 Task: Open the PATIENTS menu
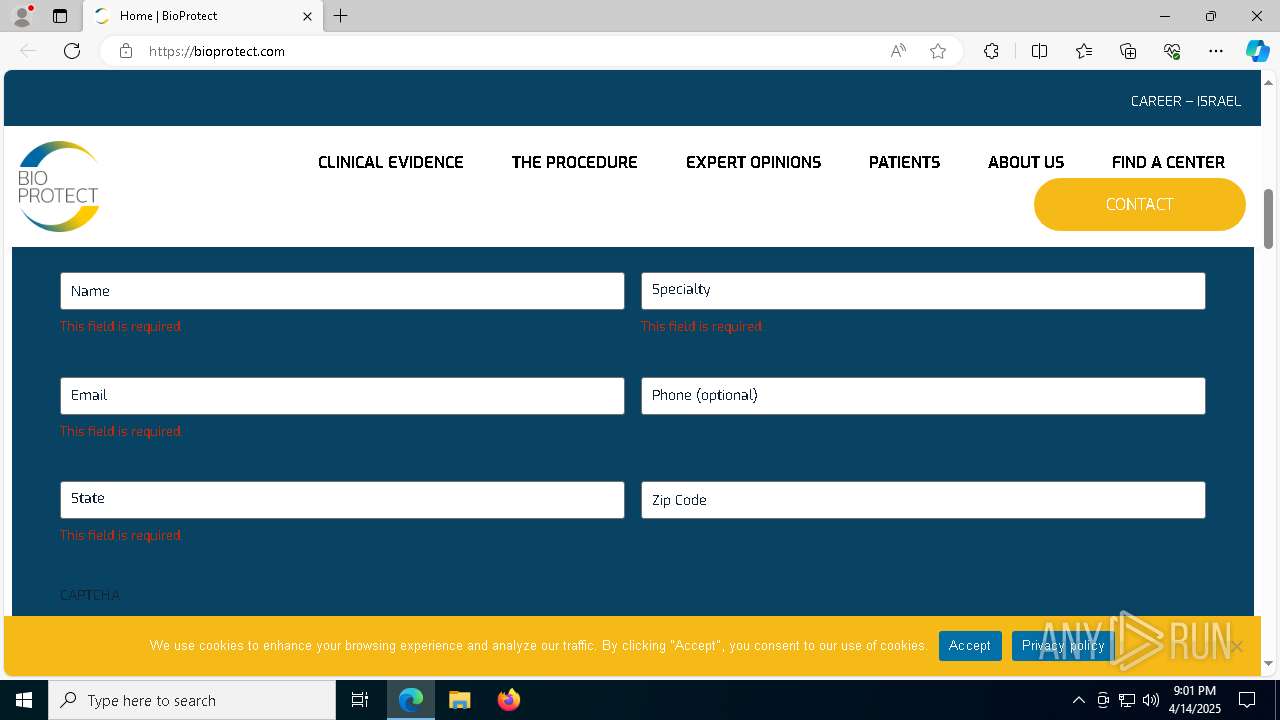[x=904, y=162]
